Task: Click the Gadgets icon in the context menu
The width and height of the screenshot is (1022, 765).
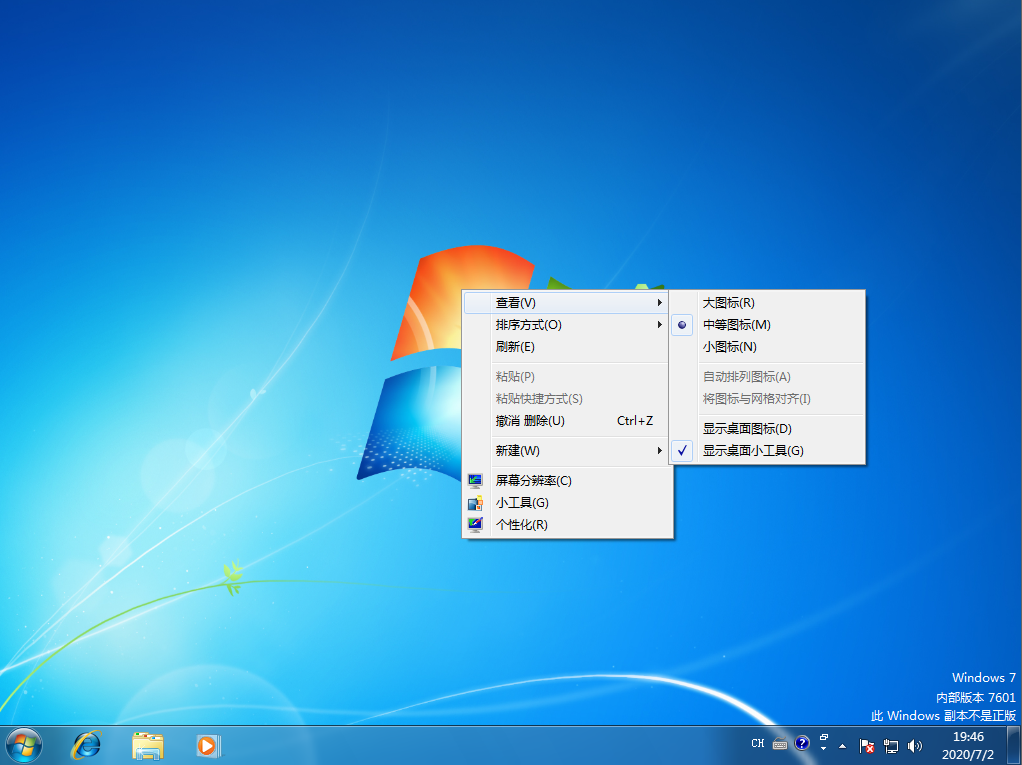Action: [475, 502]
